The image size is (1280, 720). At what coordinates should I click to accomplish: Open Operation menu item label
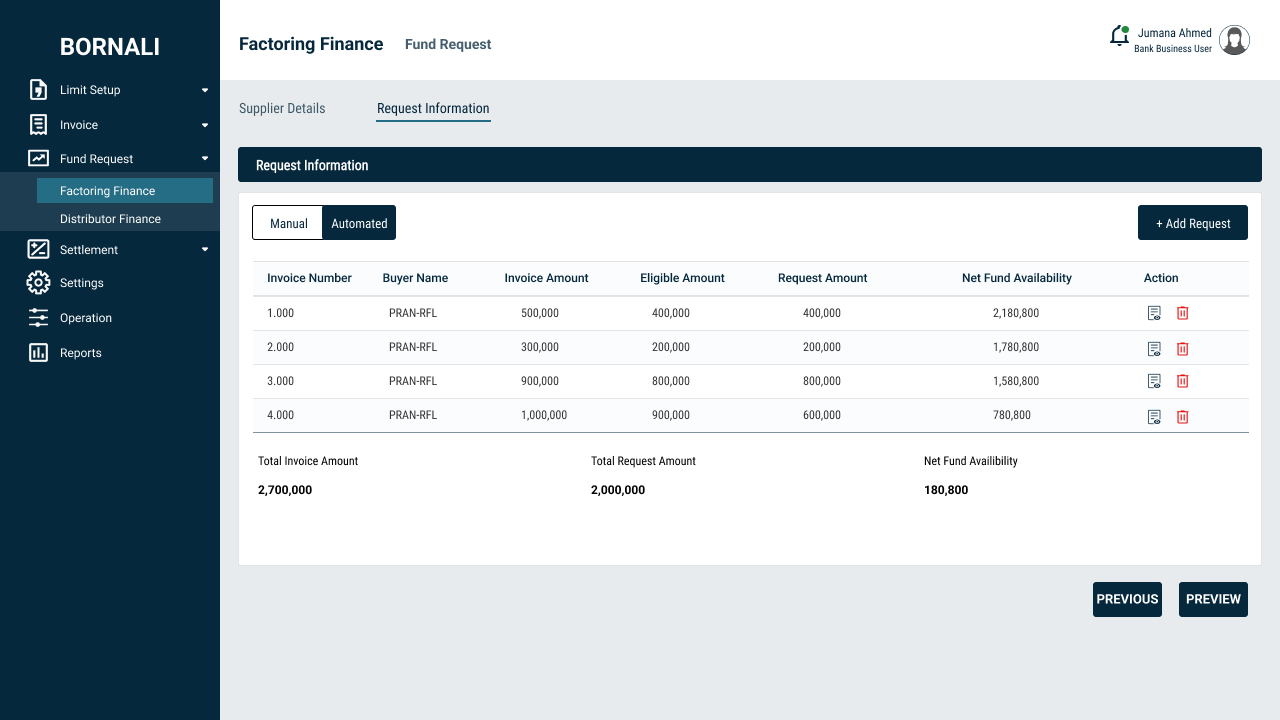point(86,318)
